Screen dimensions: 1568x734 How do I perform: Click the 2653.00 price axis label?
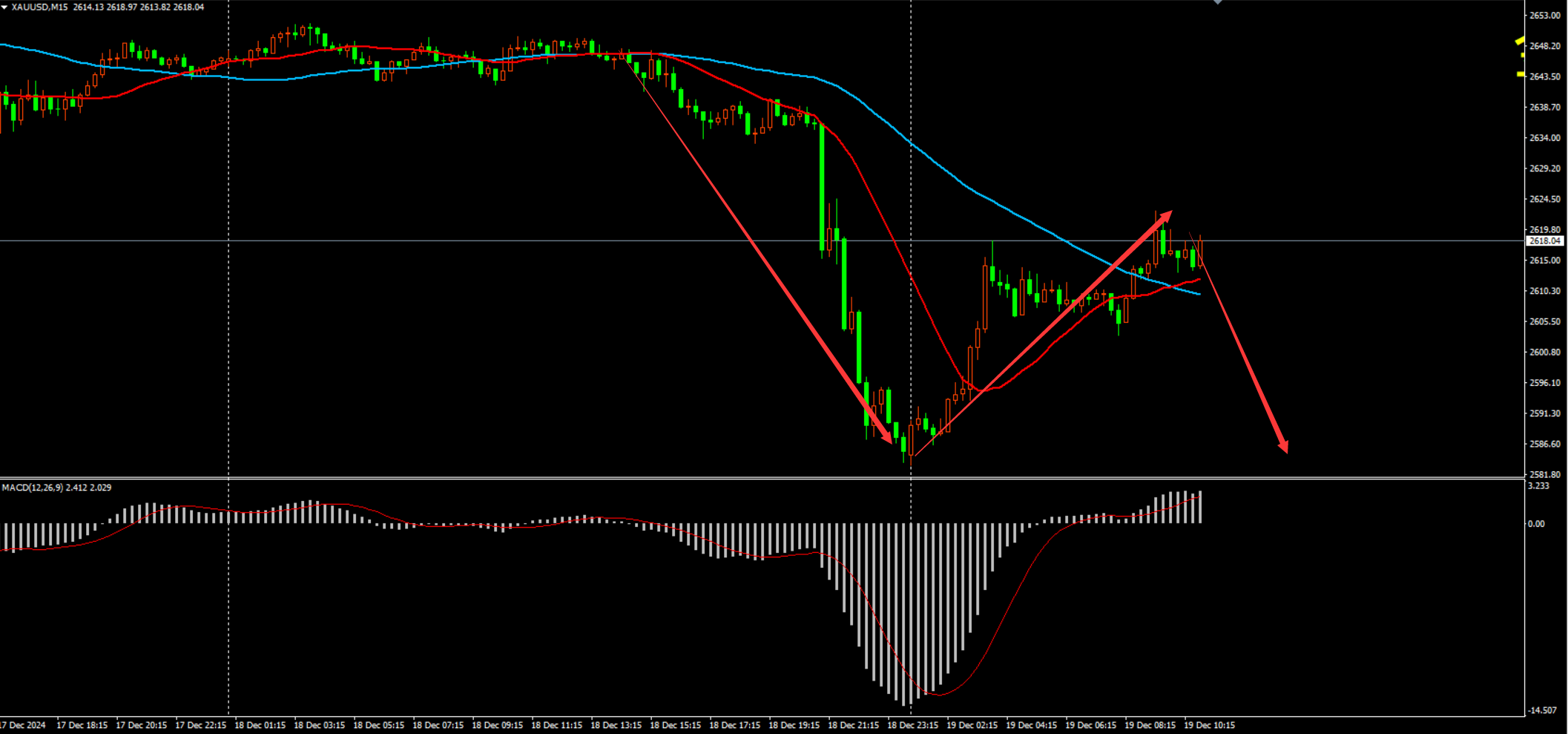(1545, 16)
